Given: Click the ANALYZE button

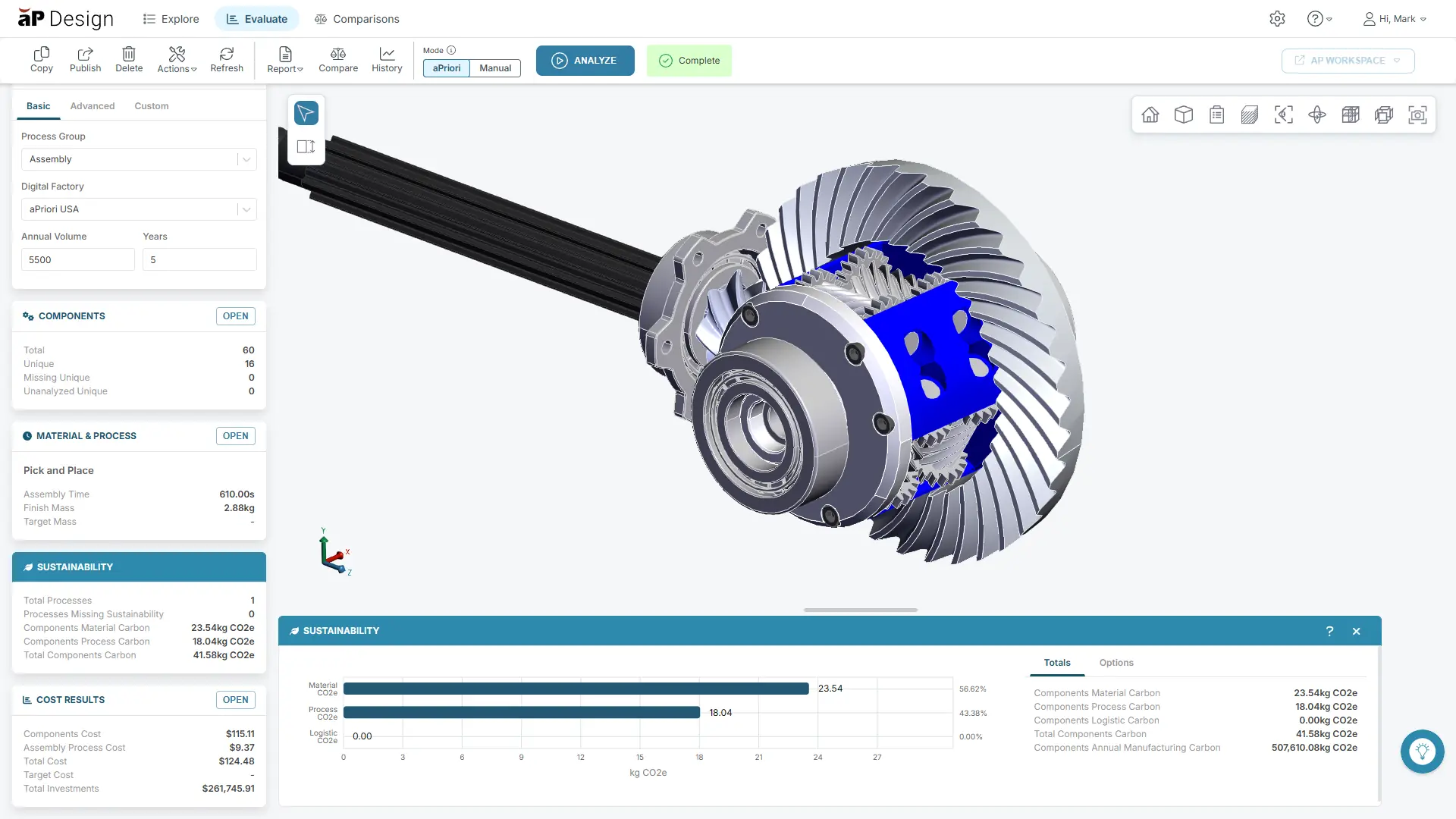Looking at the screenshot, I should coord(585,60).
